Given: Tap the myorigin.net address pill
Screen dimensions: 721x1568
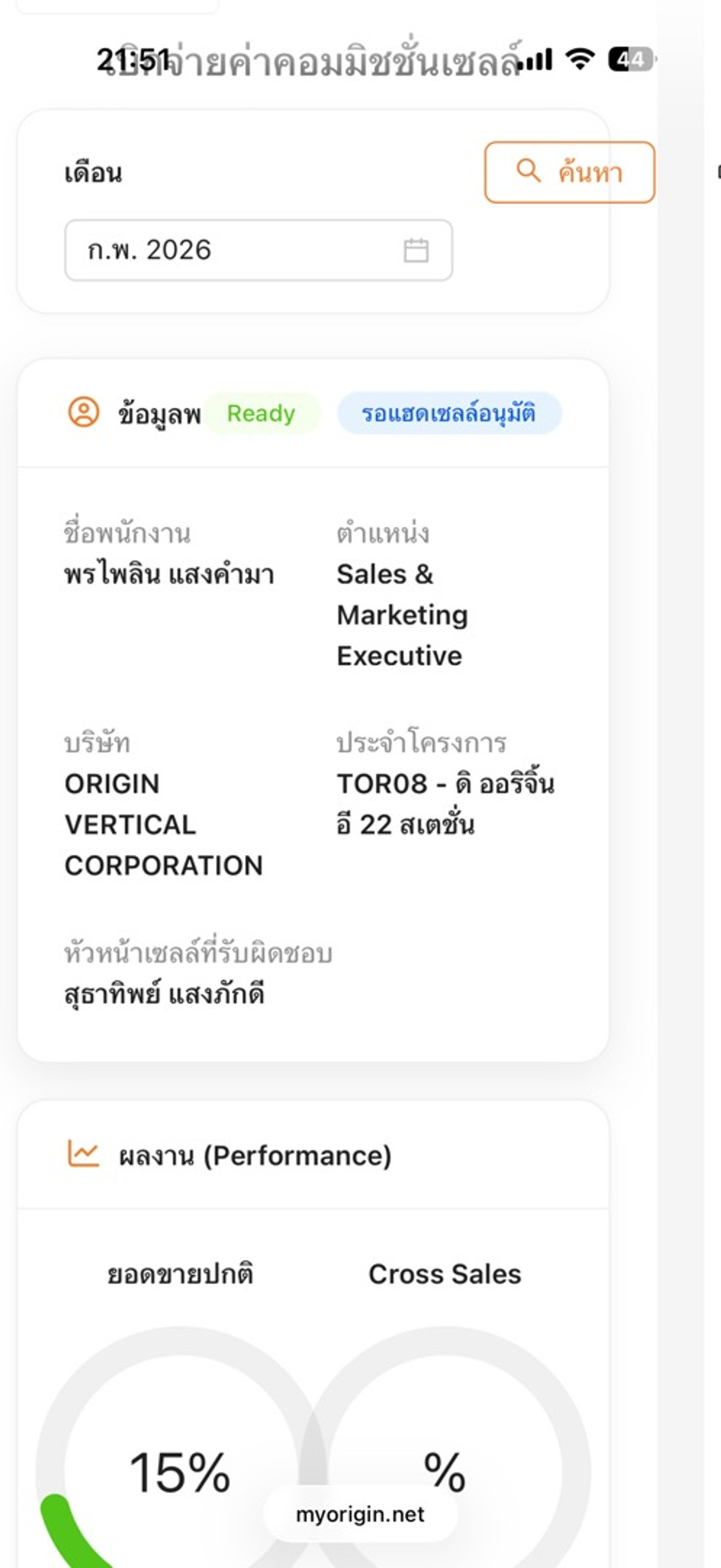Looking at the screenshot, I should point(360,1514).
